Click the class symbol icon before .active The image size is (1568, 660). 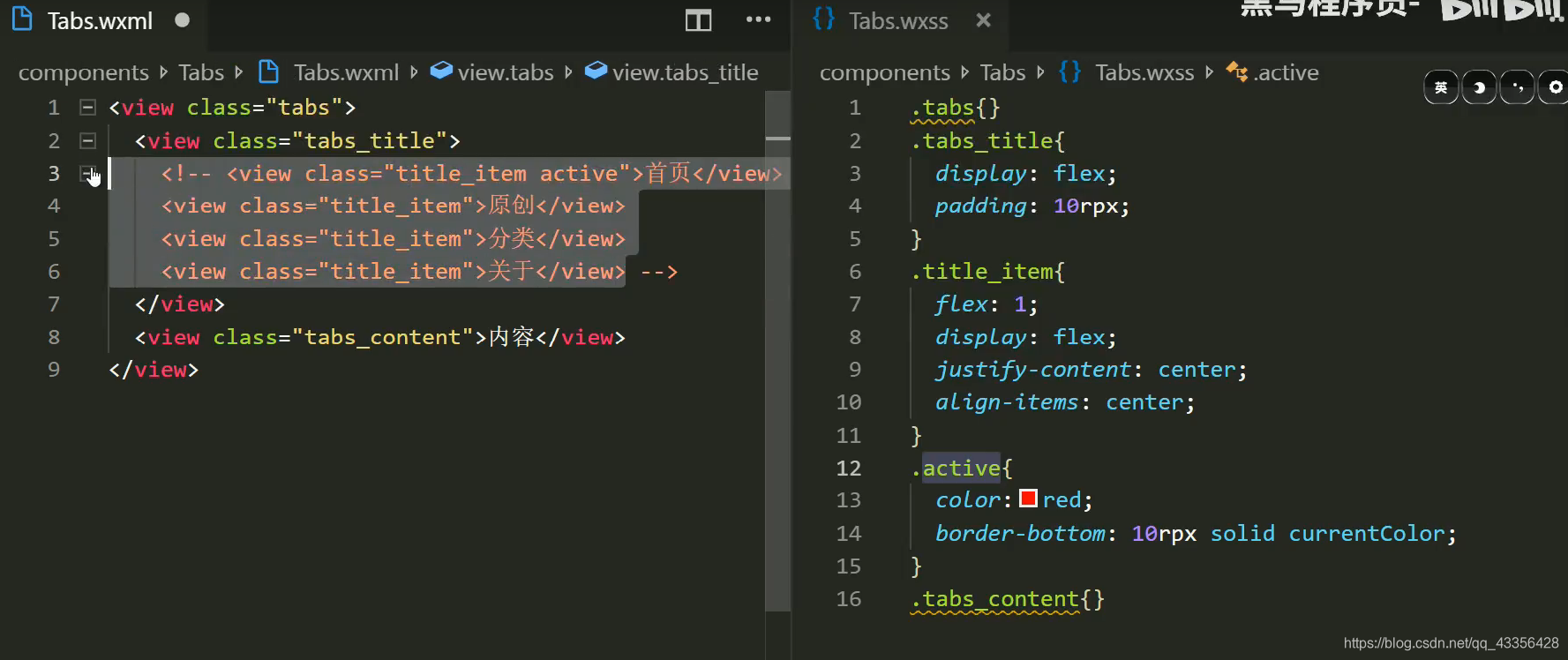coord(1237,71)
